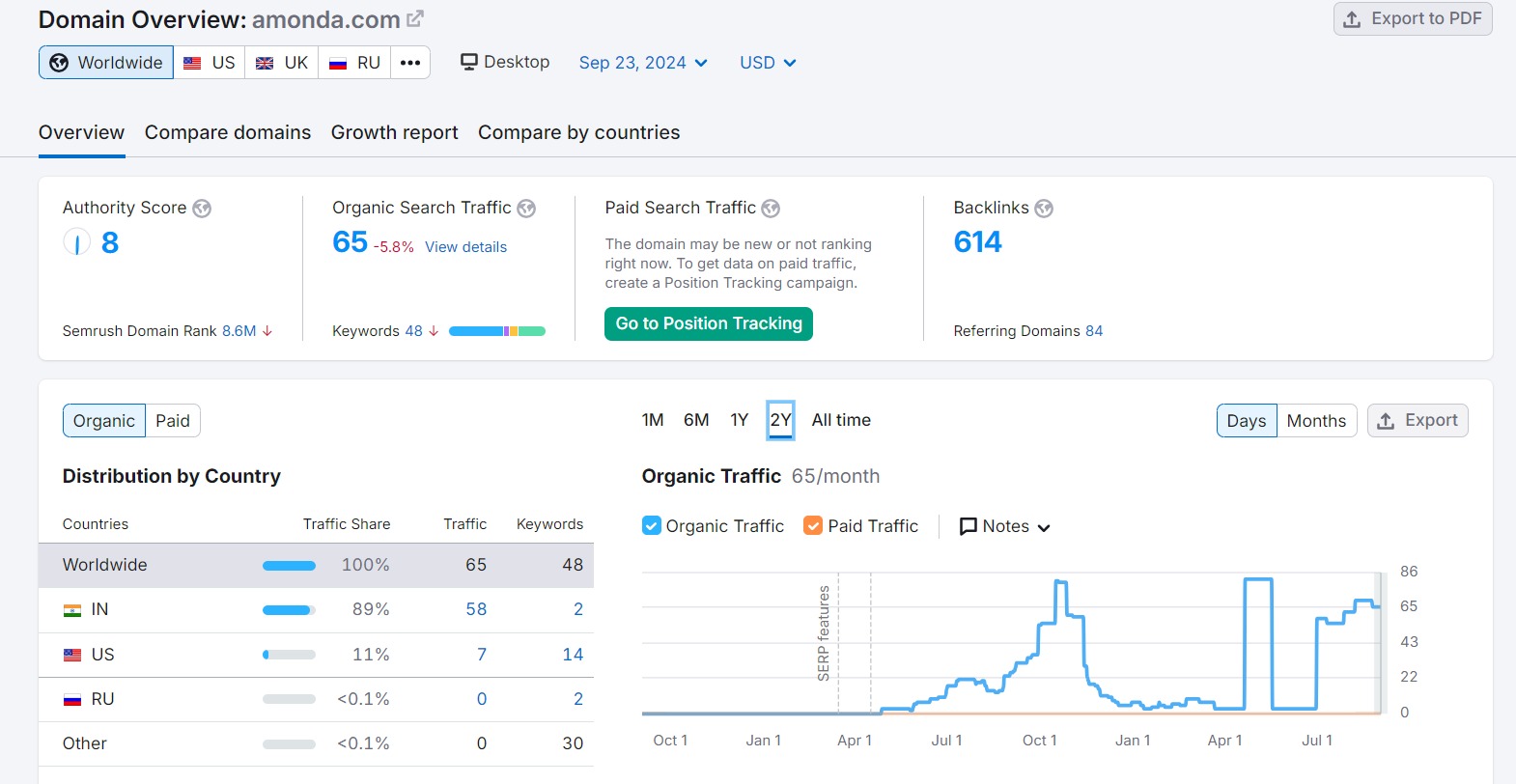Click the Other row keywords count 30

coord(573,743)
